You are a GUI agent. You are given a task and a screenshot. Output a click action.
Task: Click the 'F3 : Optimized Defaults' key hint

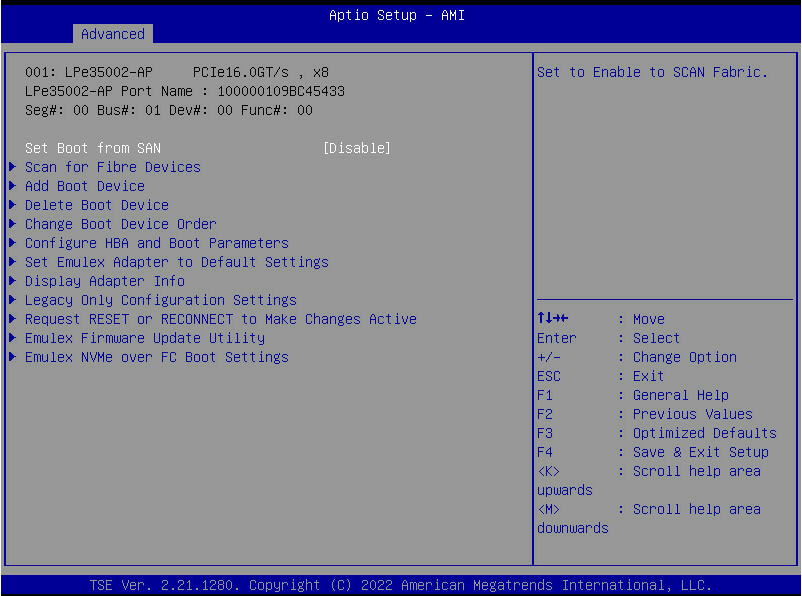tap(657, 433)
